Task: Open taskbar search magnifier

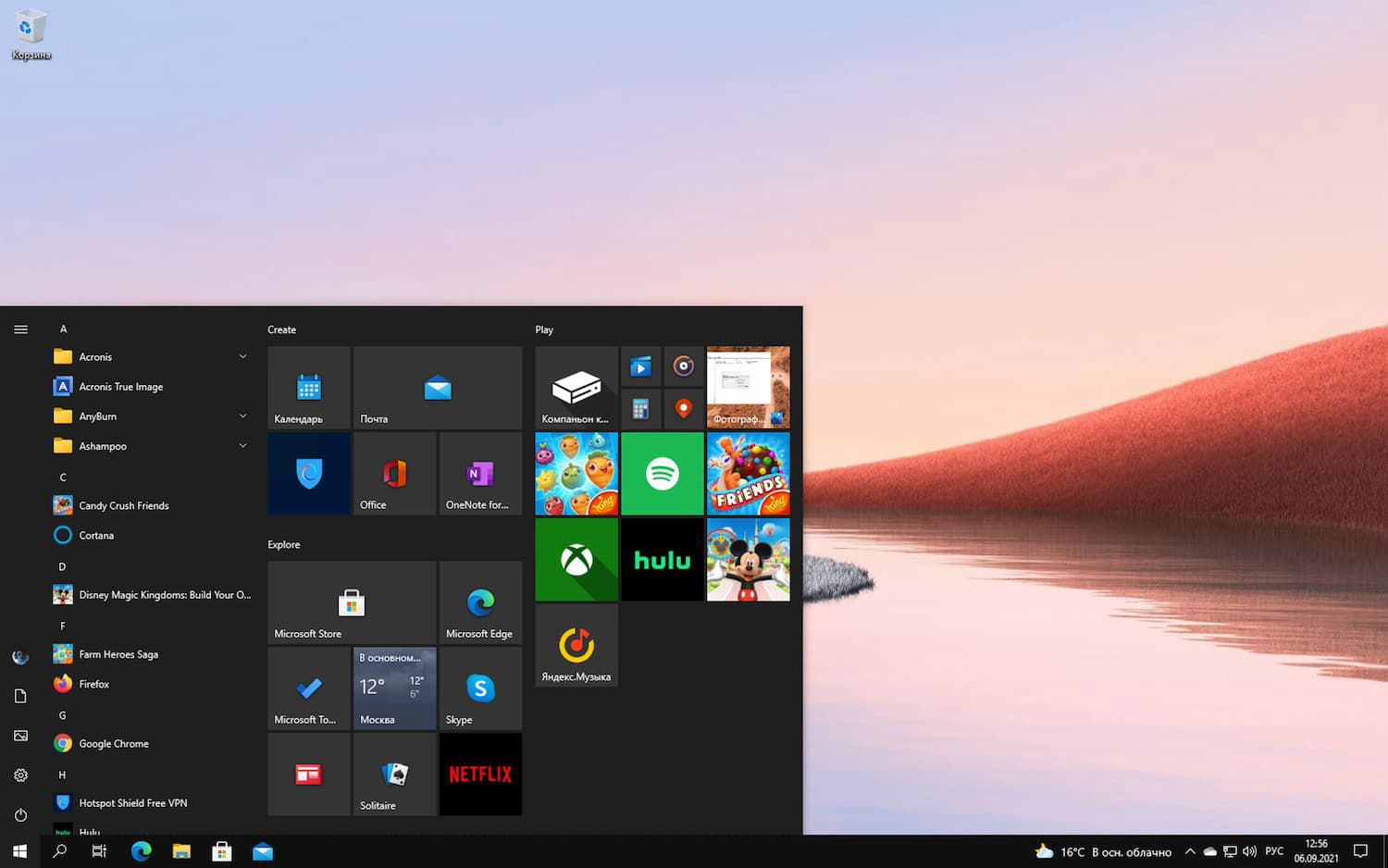Action: click(60, 851)
